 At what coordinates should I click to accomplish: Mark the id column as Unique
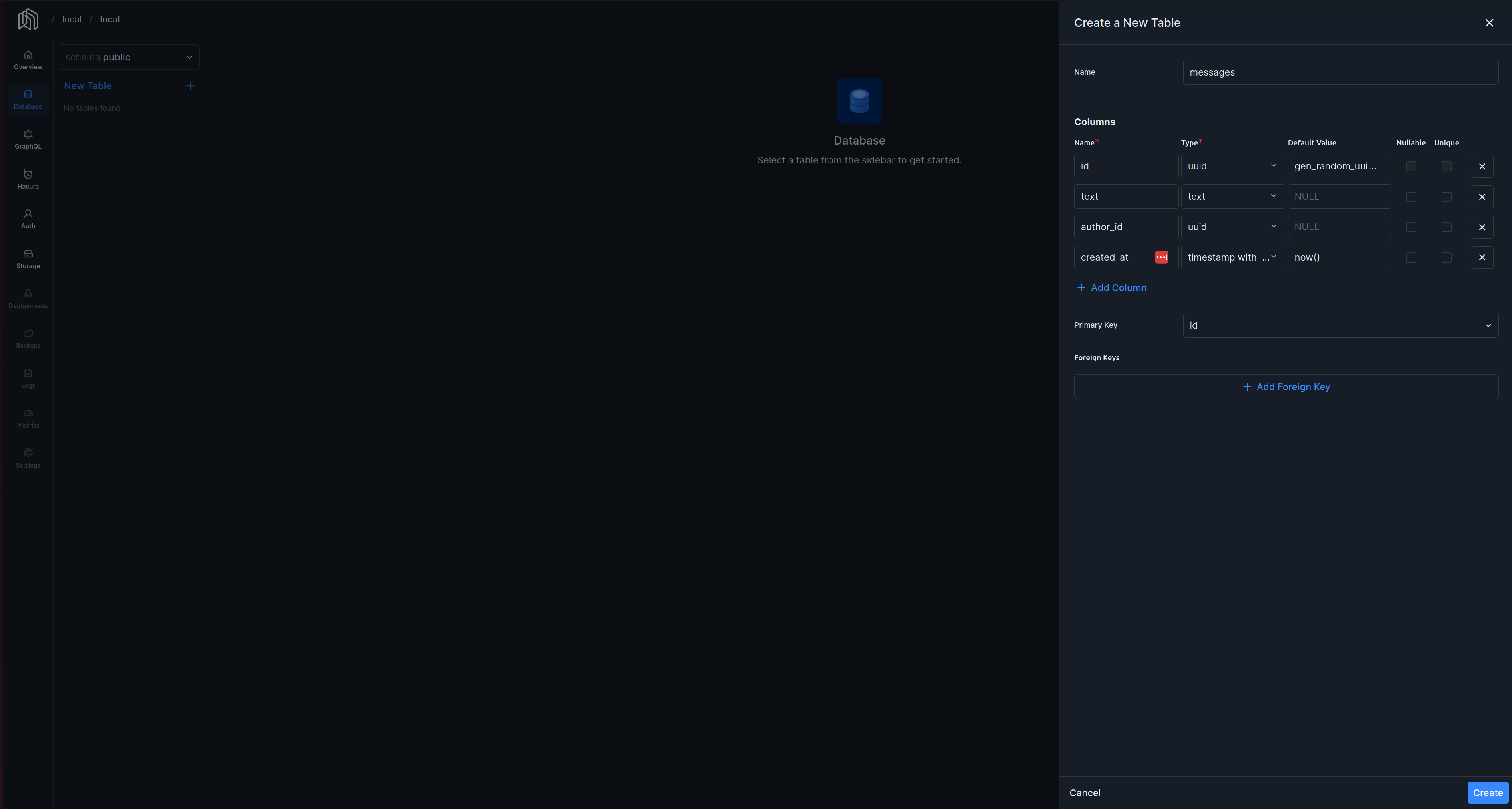click(1446, 166)
